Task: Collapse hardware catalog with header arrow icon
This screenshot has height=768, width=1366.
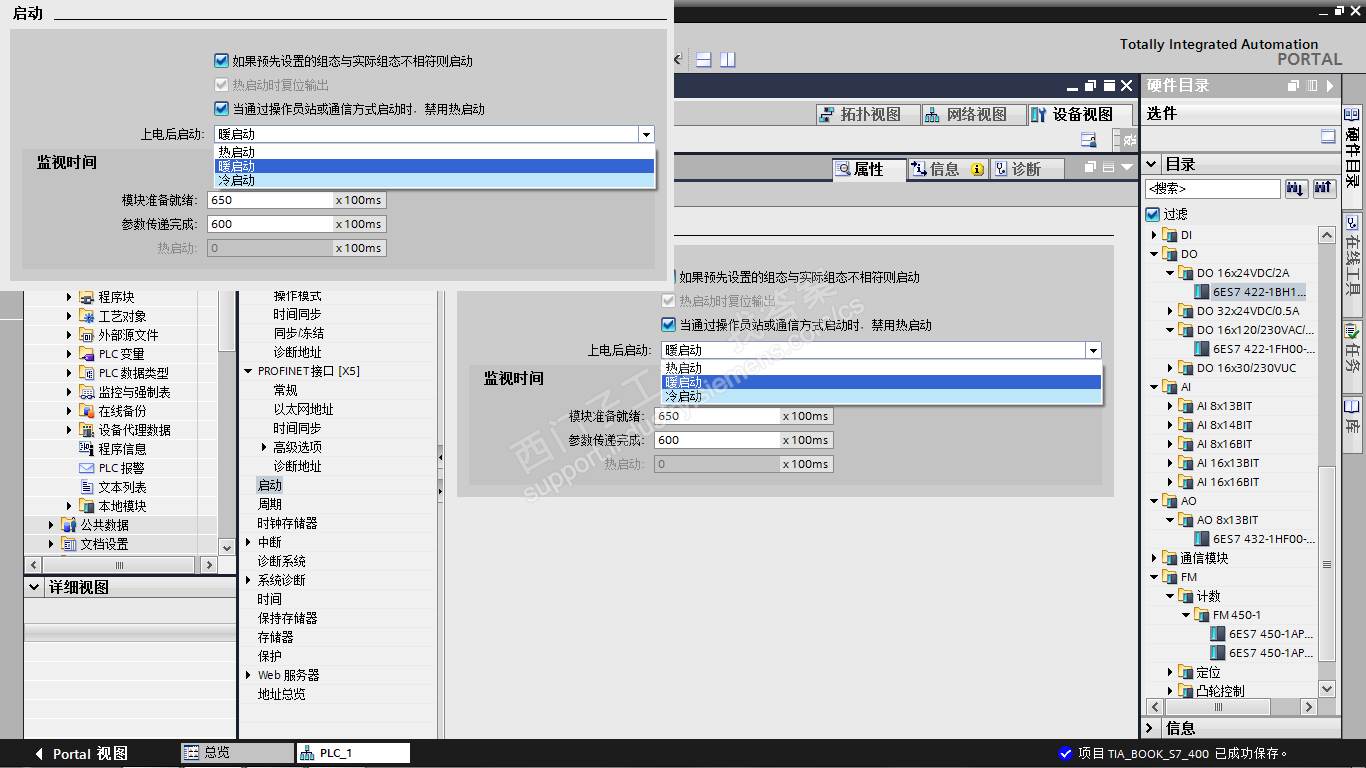Action: pos(1330,86)
